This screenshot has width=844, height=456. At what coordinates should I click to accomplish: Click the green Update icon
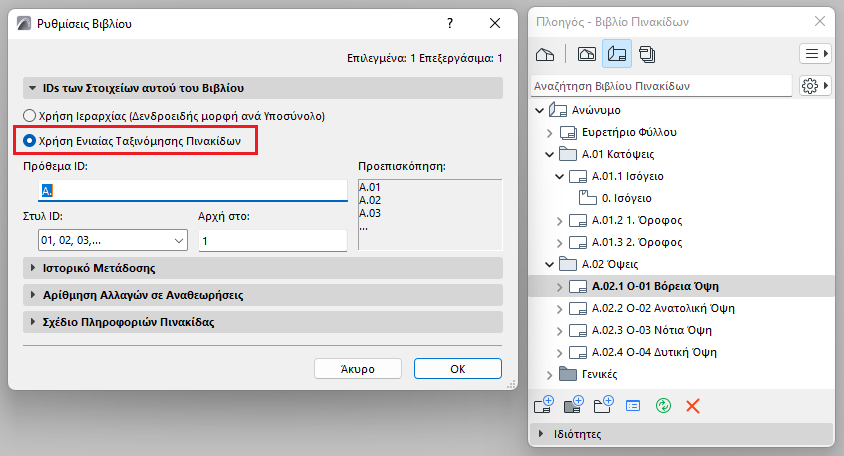(663, 405)
